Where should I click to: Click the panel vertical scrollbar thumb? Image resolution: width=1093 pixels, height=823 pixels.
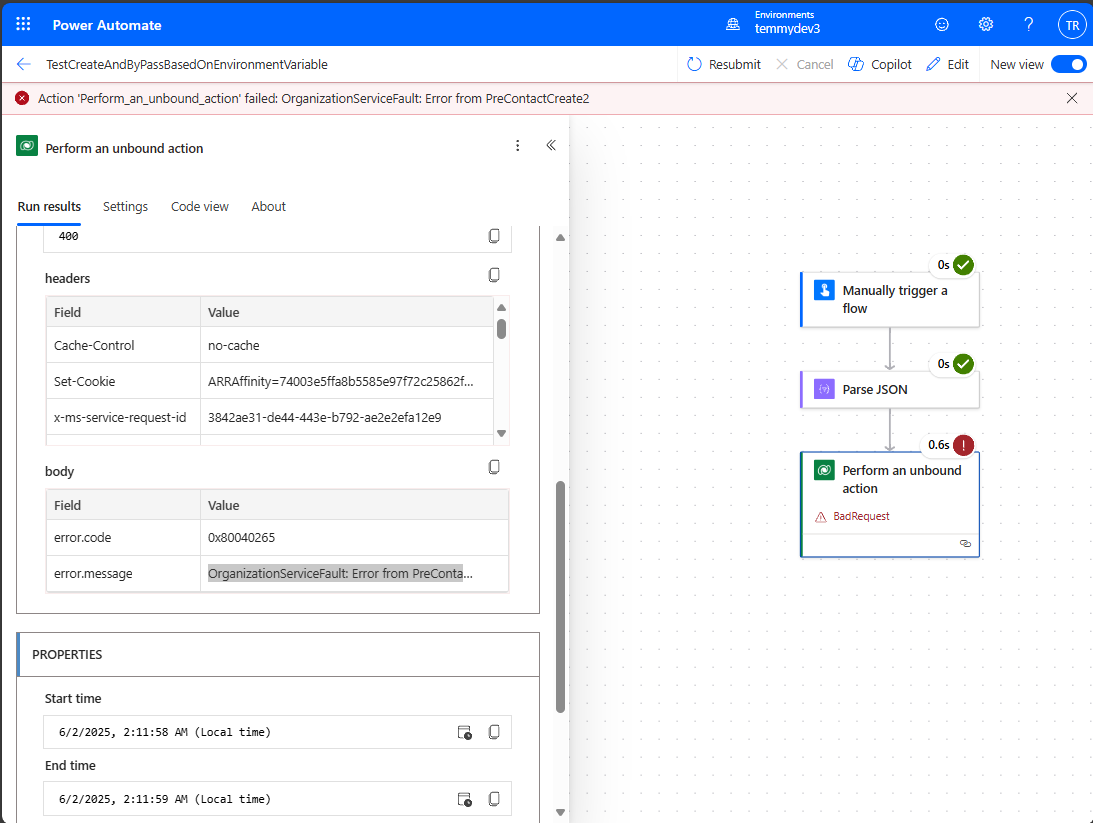pos(560,597)
